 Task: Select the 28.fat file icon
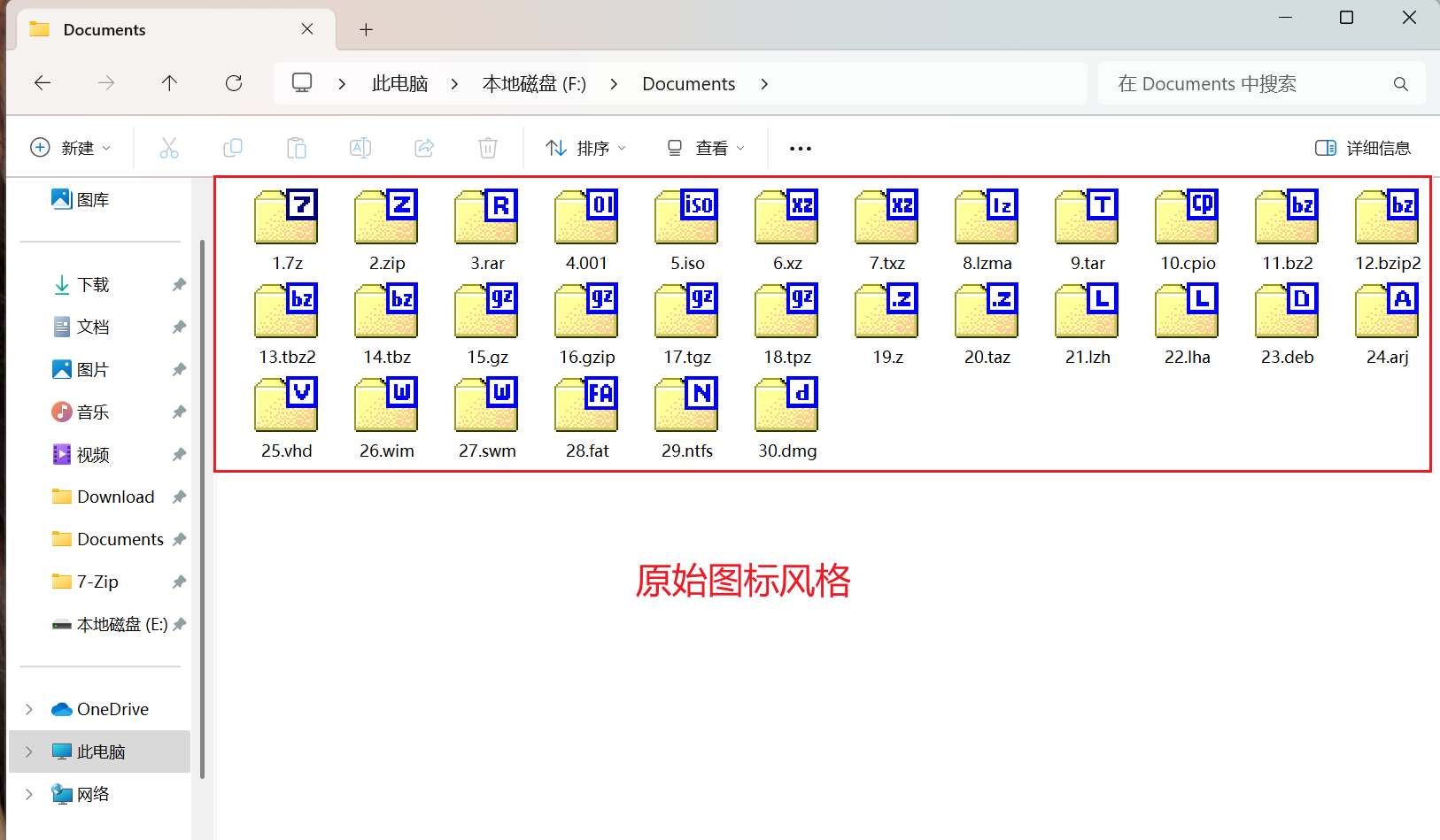coord(586,405)
